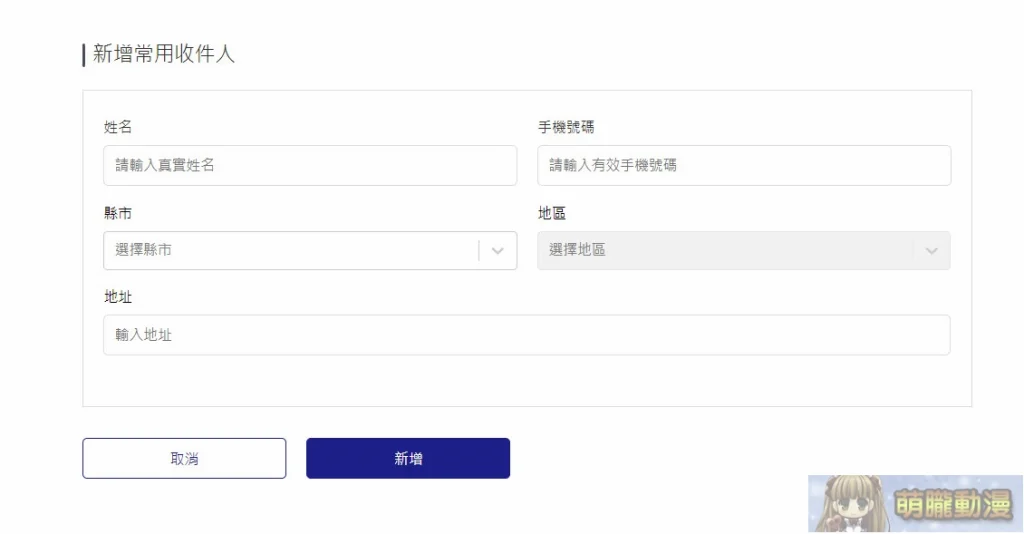Click the divider beside the 縣市 dropdown chevron
The image size is (1024, 534).
pos(479,251)
